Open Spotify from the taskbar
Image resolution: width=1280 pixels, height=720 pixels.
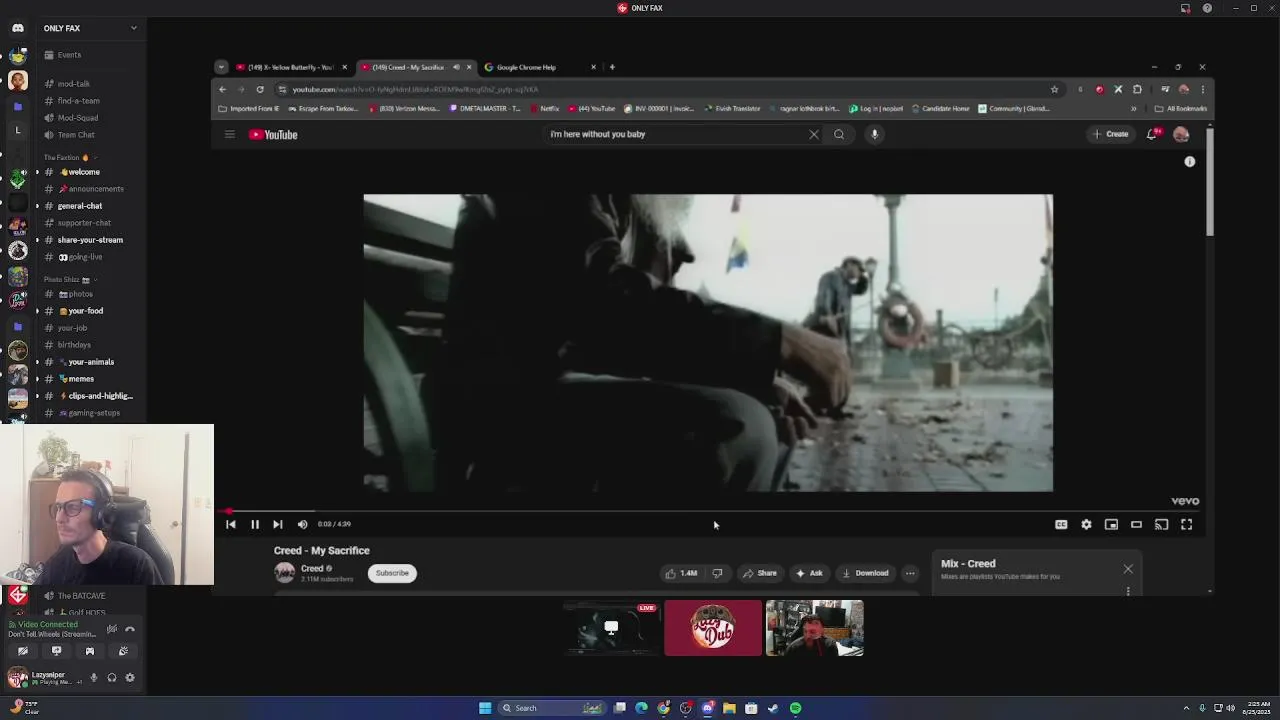(795, 708)
